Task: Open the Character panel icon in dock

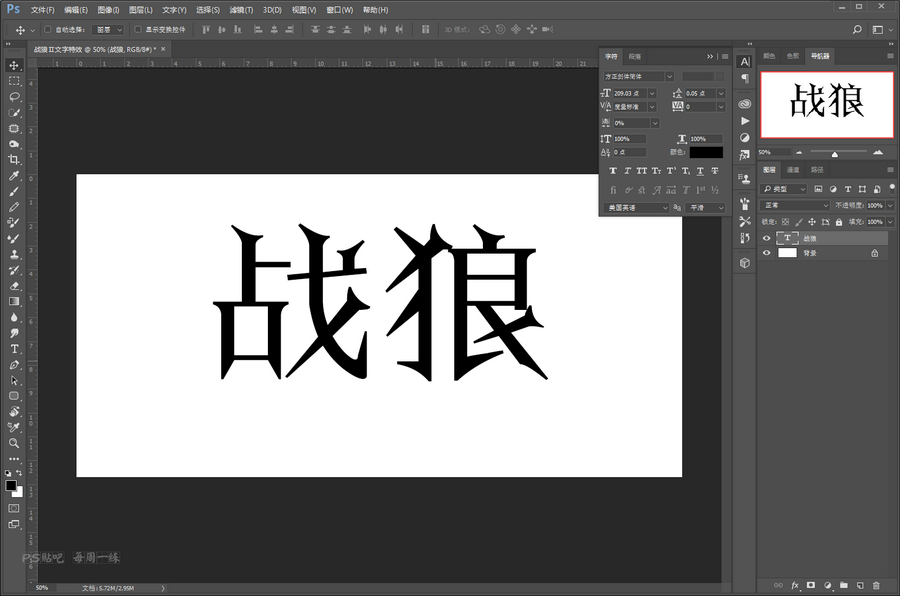Action: [x=744, y=62]
